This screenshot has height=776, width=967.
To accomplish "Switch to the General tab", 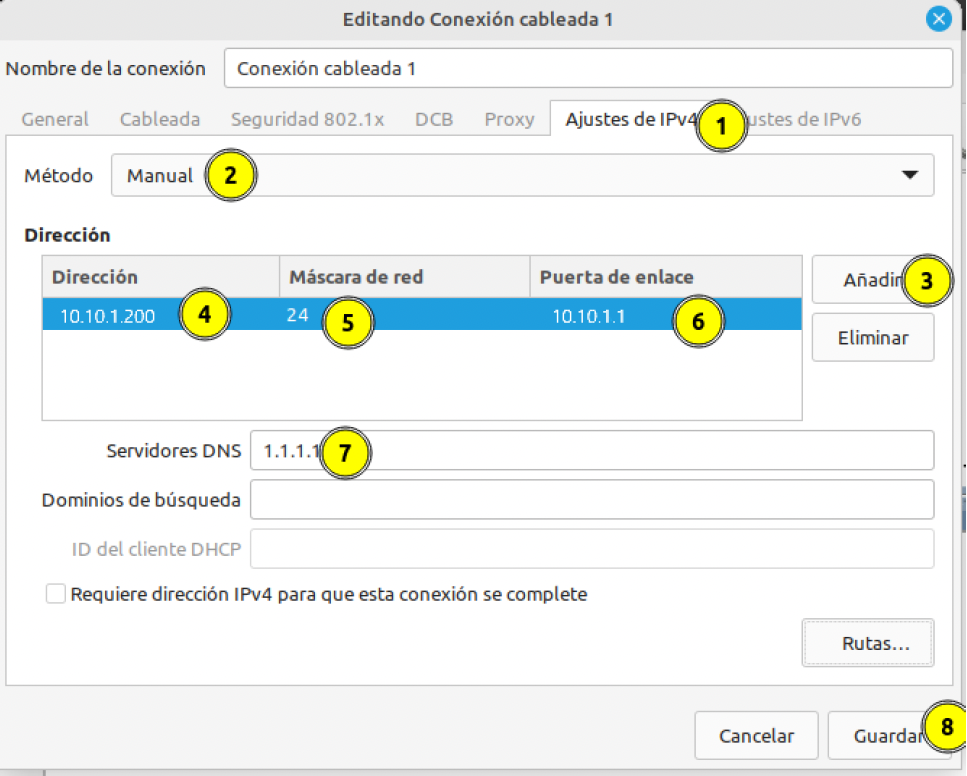I will click(x=54, y=118).
